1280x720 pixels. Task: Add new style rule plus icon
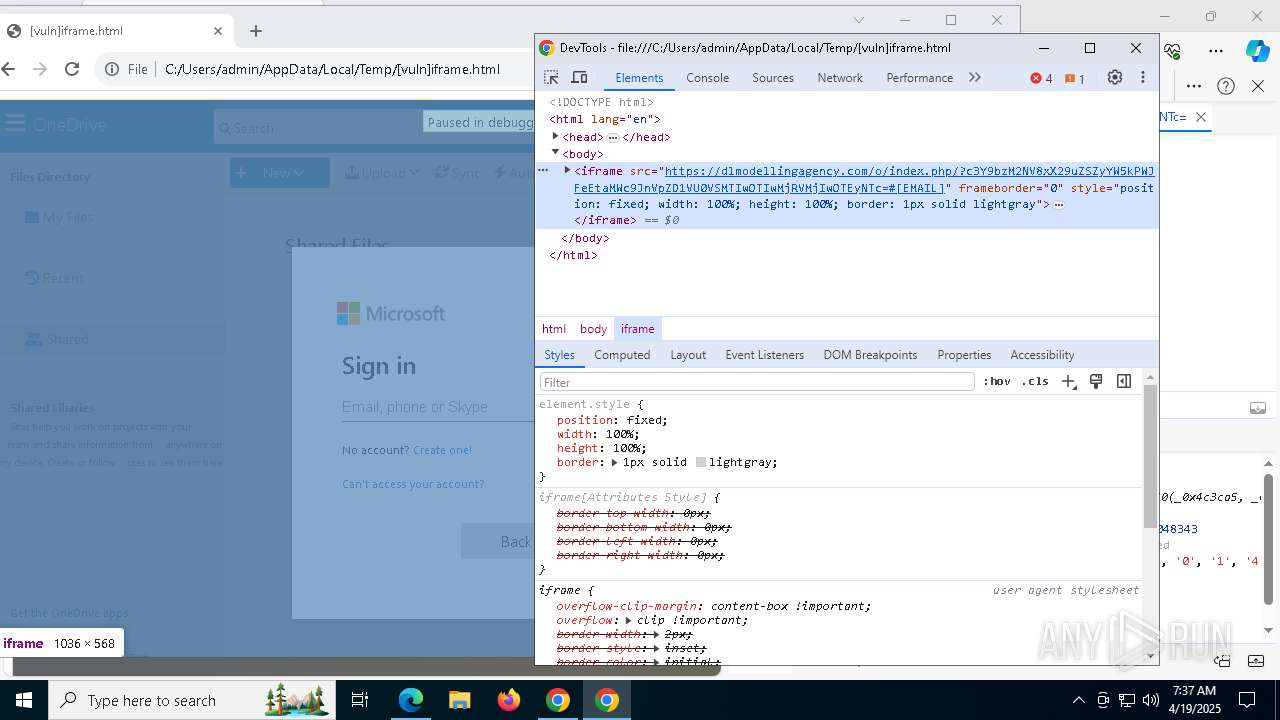pos(1069,381)
